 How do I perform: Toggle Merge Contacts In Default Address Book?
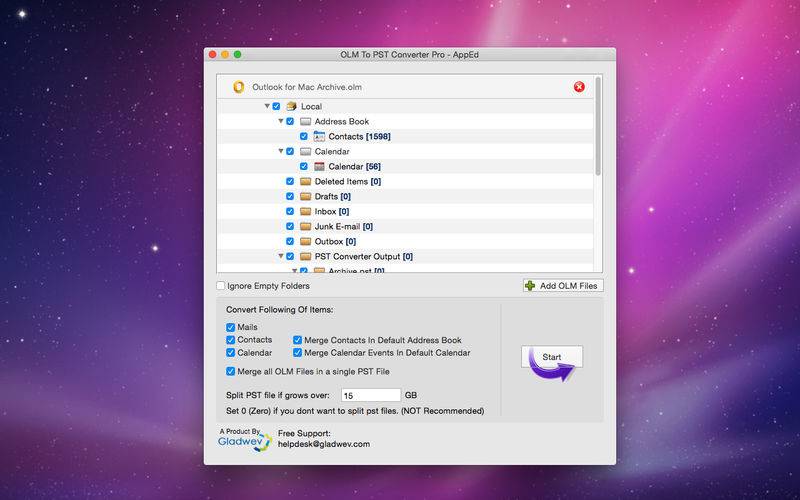coord(297,340)
